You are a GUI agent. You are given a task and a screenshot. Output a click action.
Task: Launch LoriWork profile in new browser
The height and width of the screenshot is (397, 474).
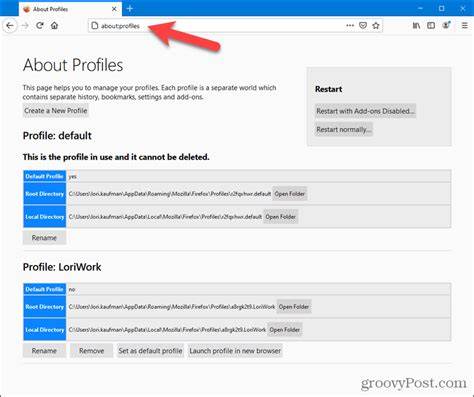pos(235,351)
